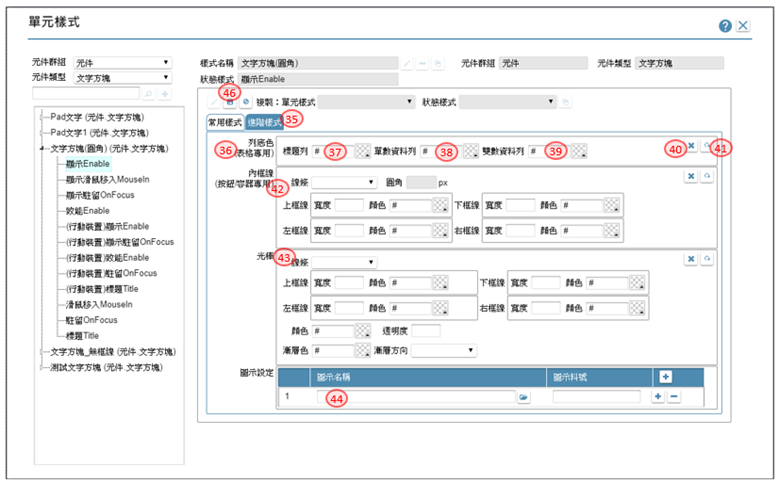Open the 雙數資料列 color picker swatch
Viewport: 779px width, 487px height.
[579, 151]
